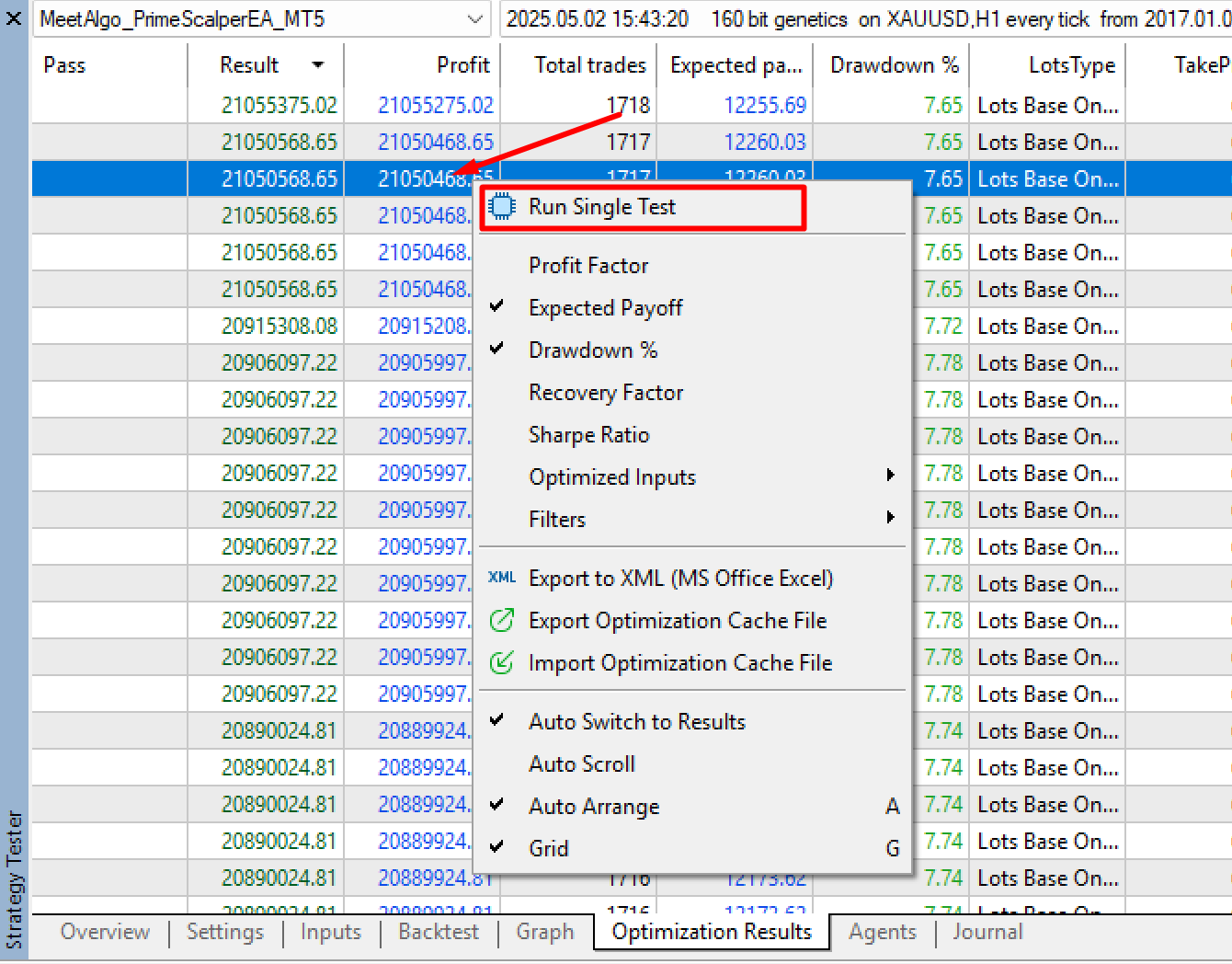Click the XML export icon
This screenshot has height=964, width=1232.
click(x=502, y=578)
